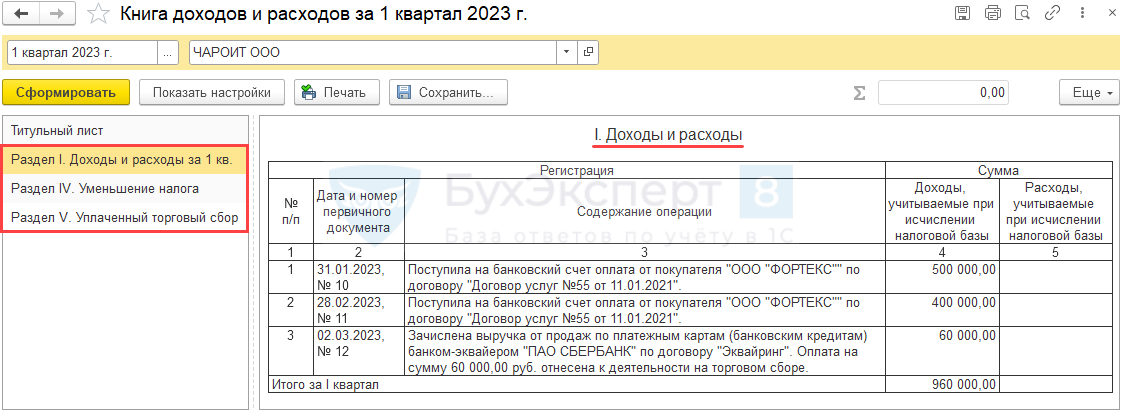This screenshot has width=1122, height=413.
Task: Click the operation text mentioning ПАО СБЕРБАНК
Action: click(645, 351)
